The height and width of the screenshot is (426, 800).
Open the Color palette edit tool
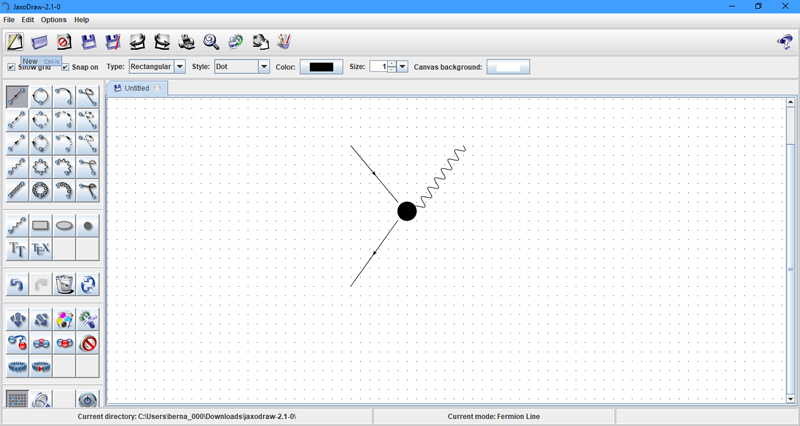click(x=64, y=320)
